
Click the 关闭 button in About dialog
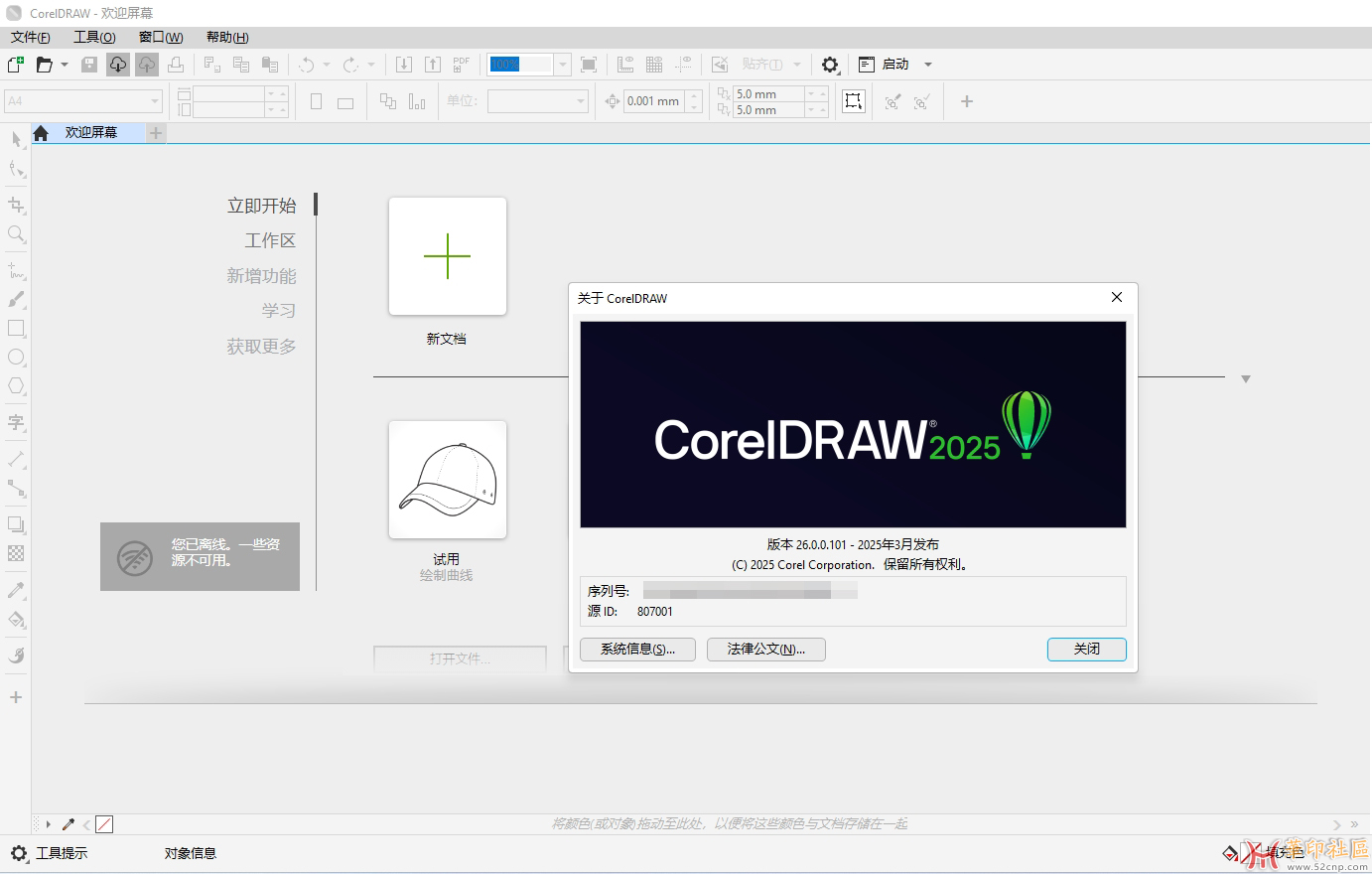pos(1087,649)
